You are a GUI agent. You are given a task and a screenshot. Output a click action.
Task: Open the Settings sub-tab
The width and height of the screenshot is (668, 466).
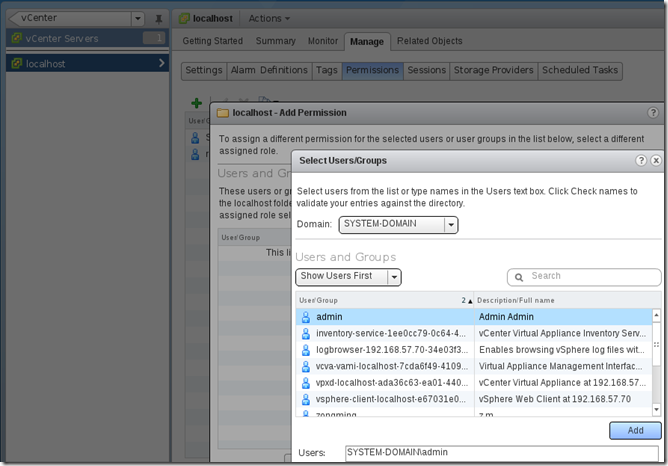[x=204, y=70]
